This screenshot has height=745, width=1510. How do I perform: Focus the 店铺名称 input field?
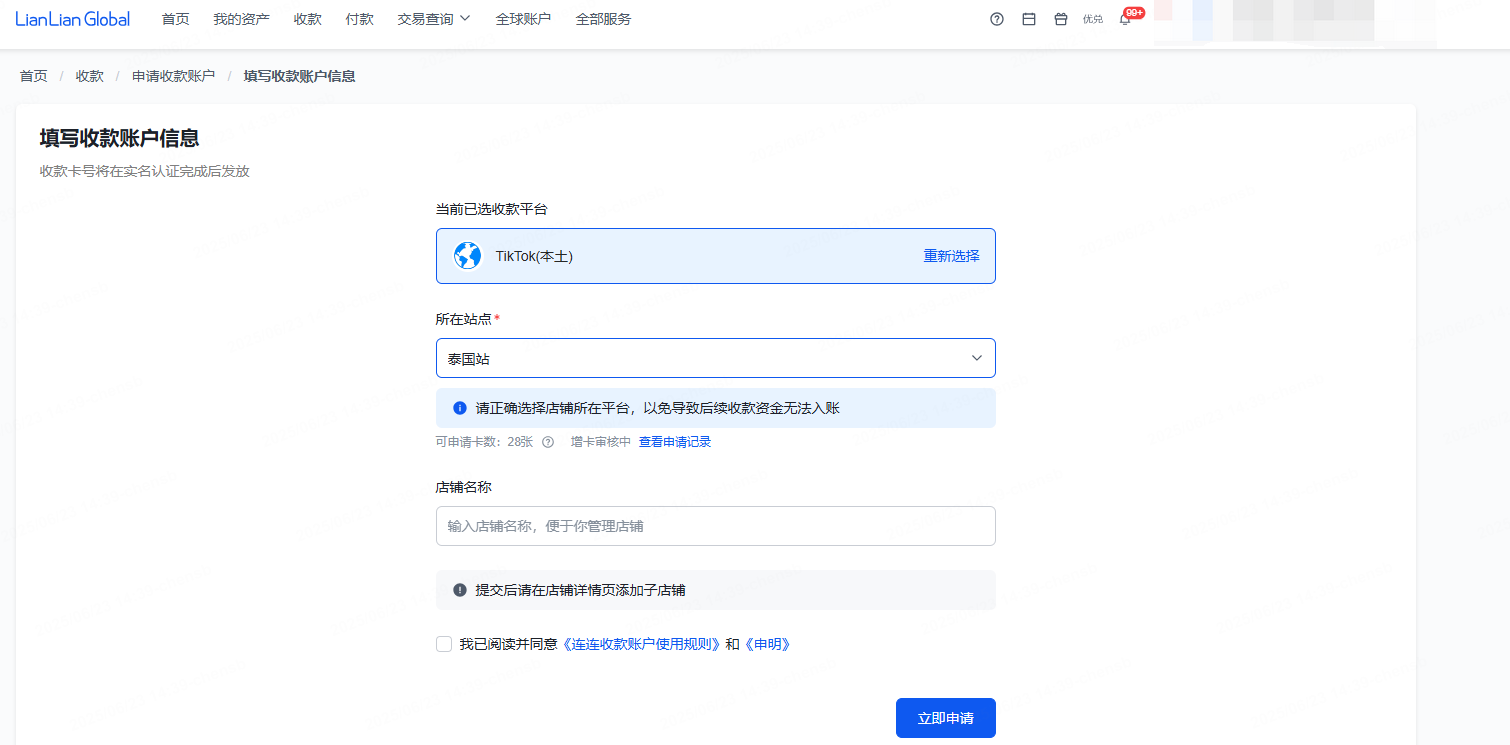(716, 526)
